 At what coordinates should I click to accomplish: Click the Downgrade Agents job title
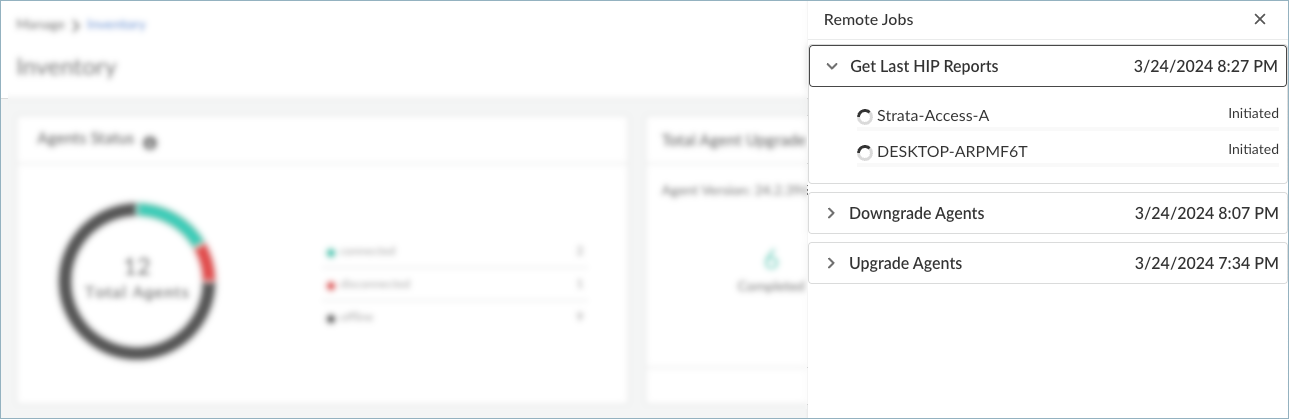pos(916,213)
